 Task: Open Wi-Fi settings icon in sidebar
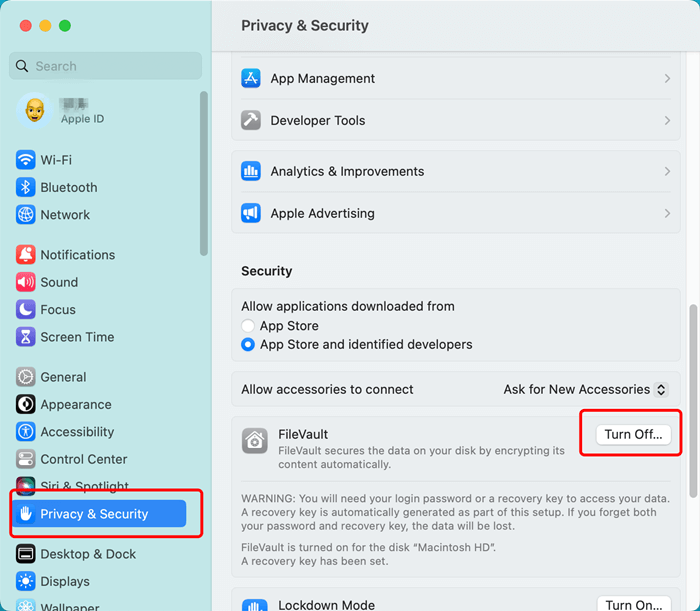[25, 160]
